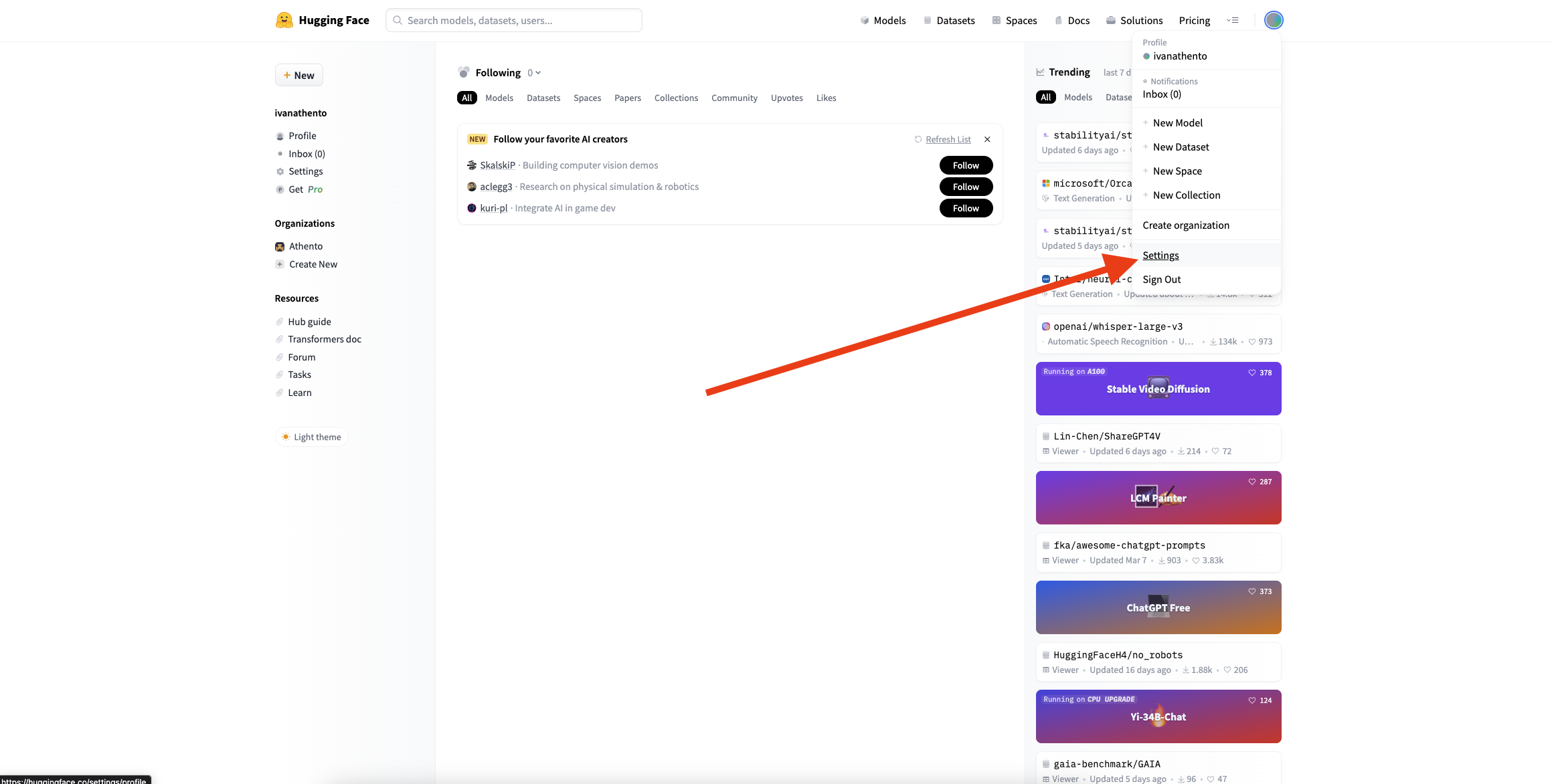Follow SkalskiP
Screen dimensions: 1552x784
tap(966, 165)
